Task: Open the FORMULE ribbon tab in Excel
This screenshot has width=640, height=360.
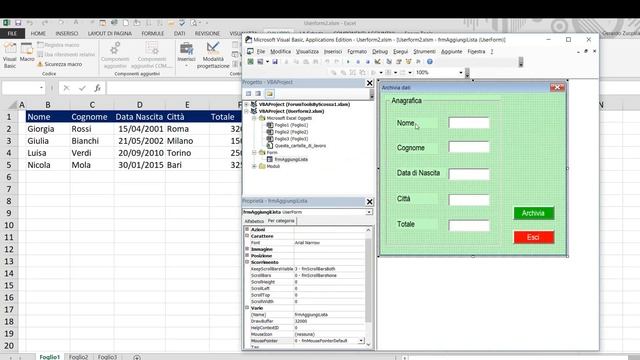Action: pos(153,33)
